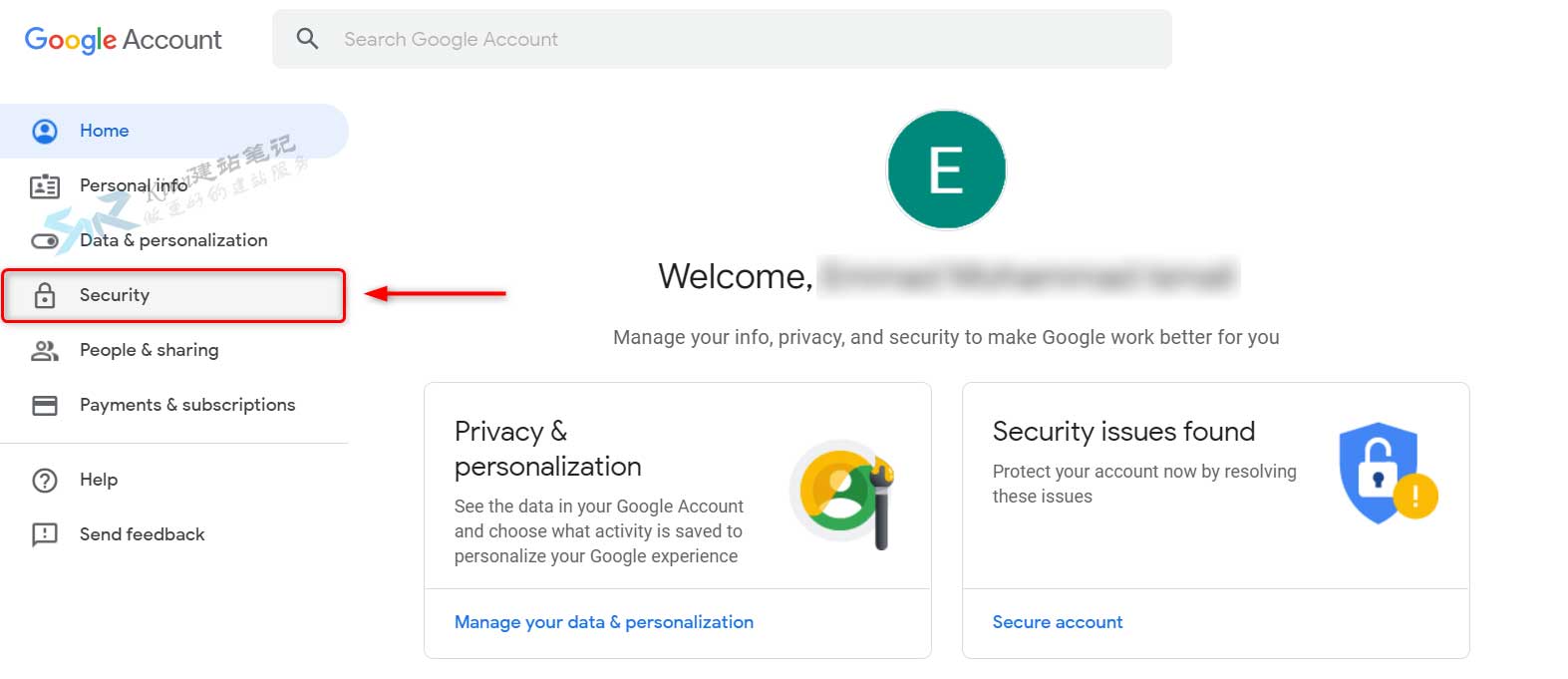Select Security in the sidebar

coord(174,295)
